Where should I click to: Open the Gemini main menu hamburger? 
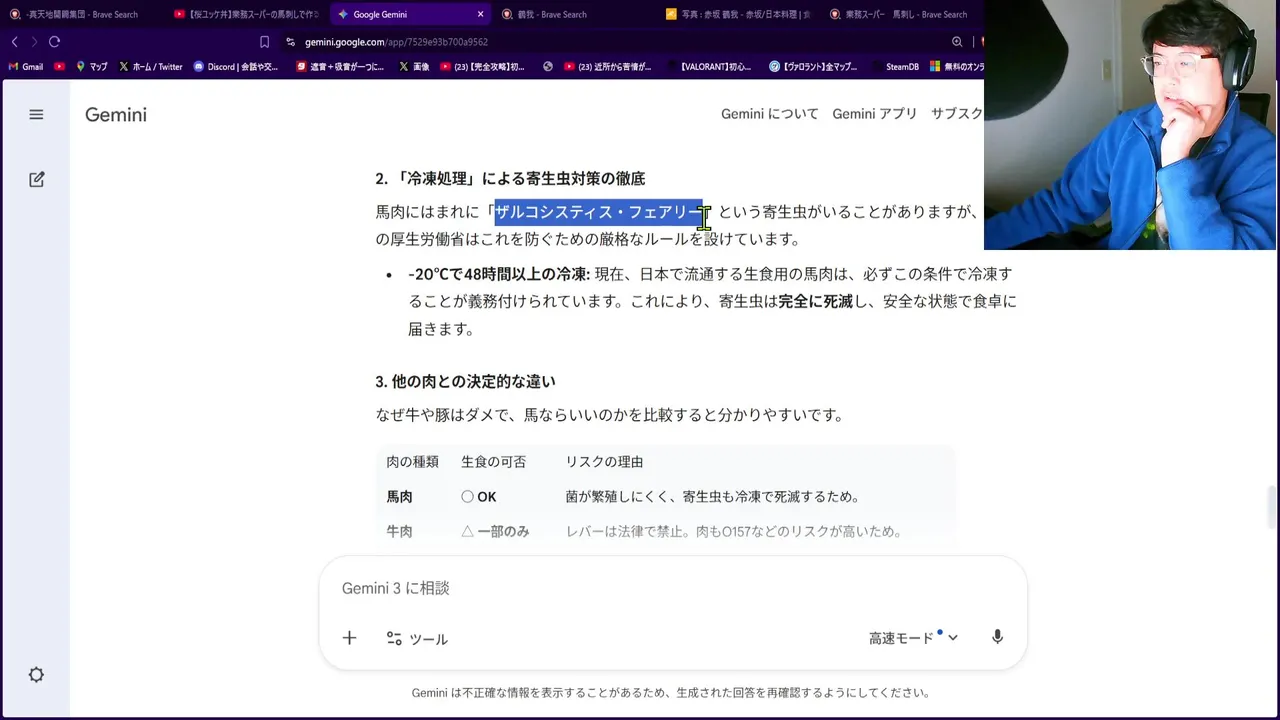[x=36, y=114]
